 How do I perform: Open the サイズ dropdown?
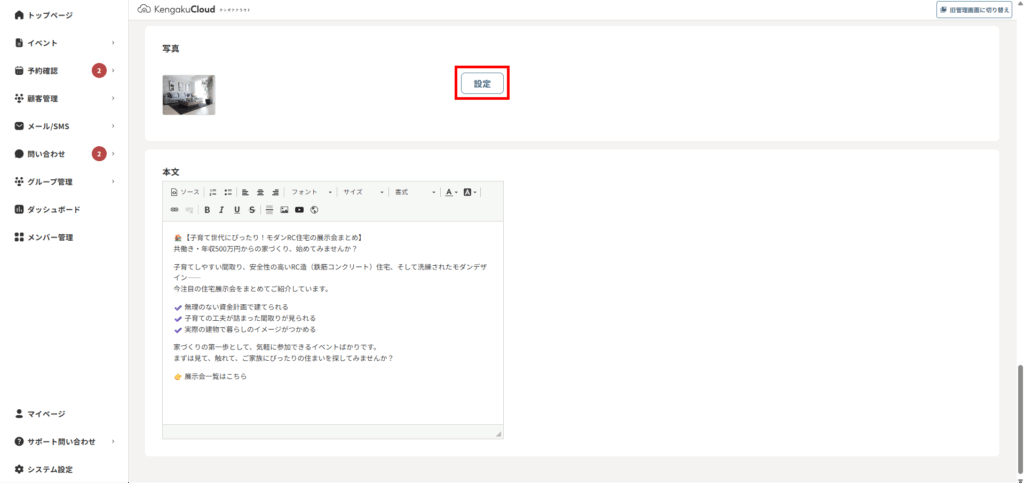click(364, 192)
